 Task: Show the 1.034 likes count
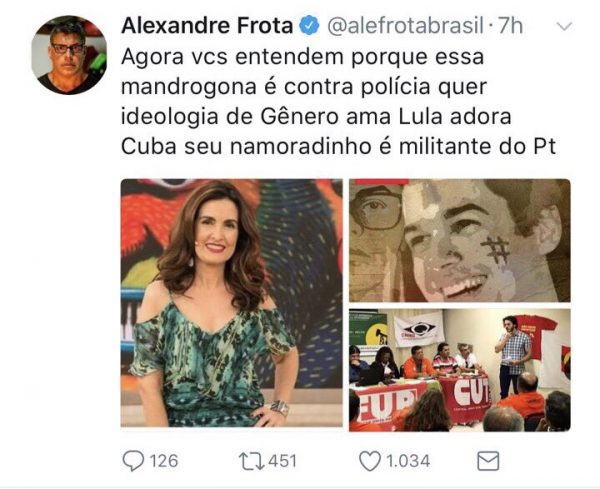point(408,461)
